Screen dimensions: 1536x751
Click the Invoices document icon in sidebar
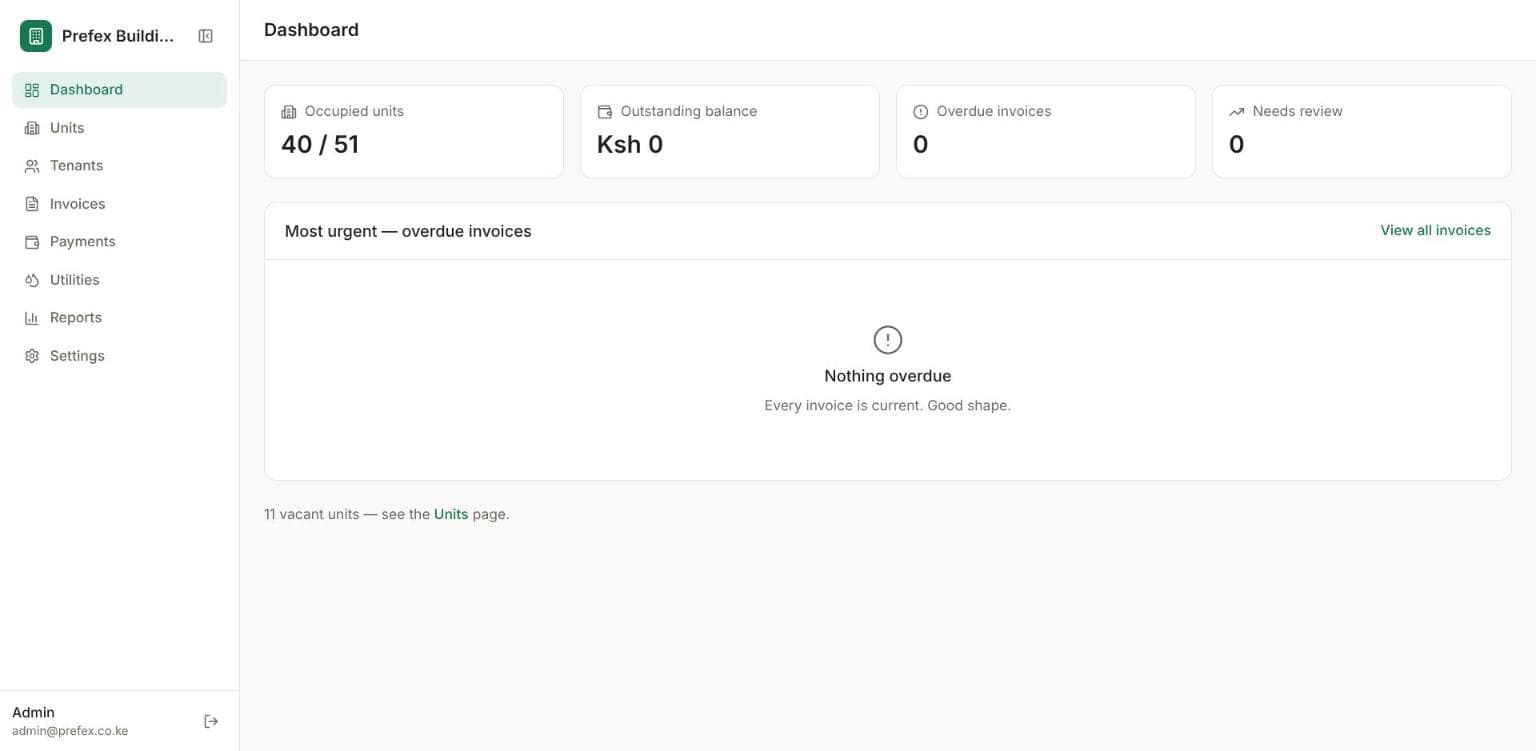32,204
